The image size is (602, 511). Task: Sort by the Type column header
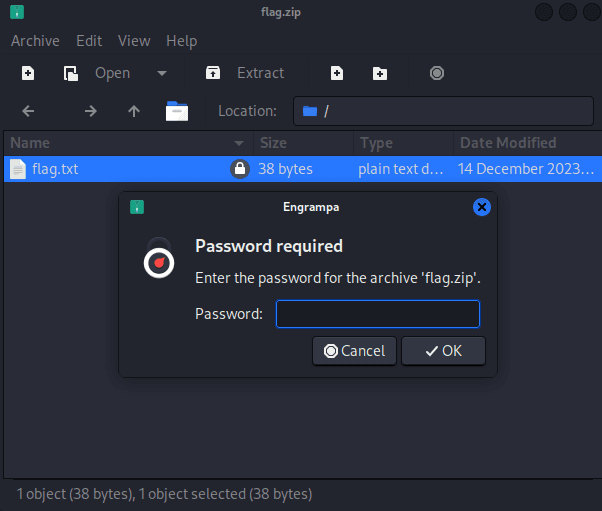(x=403, y=143)
